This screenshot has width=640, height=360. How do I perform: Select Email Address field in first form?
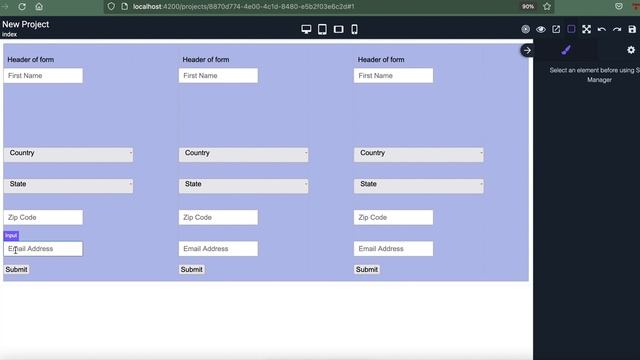click(43, 249)
